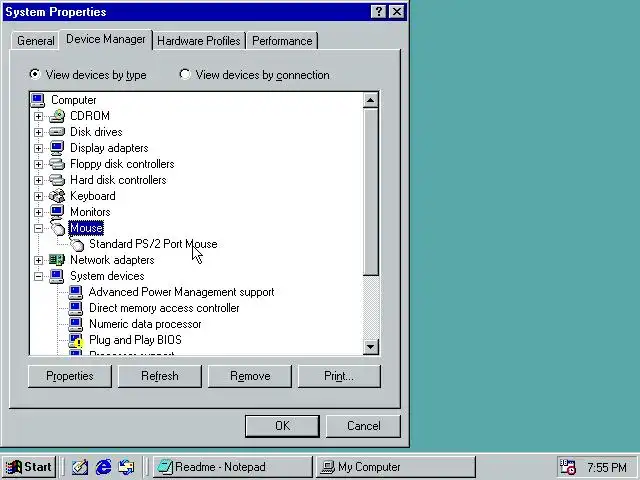
Task: Select the Numeric data processor entry
Action: coord(145,324)
